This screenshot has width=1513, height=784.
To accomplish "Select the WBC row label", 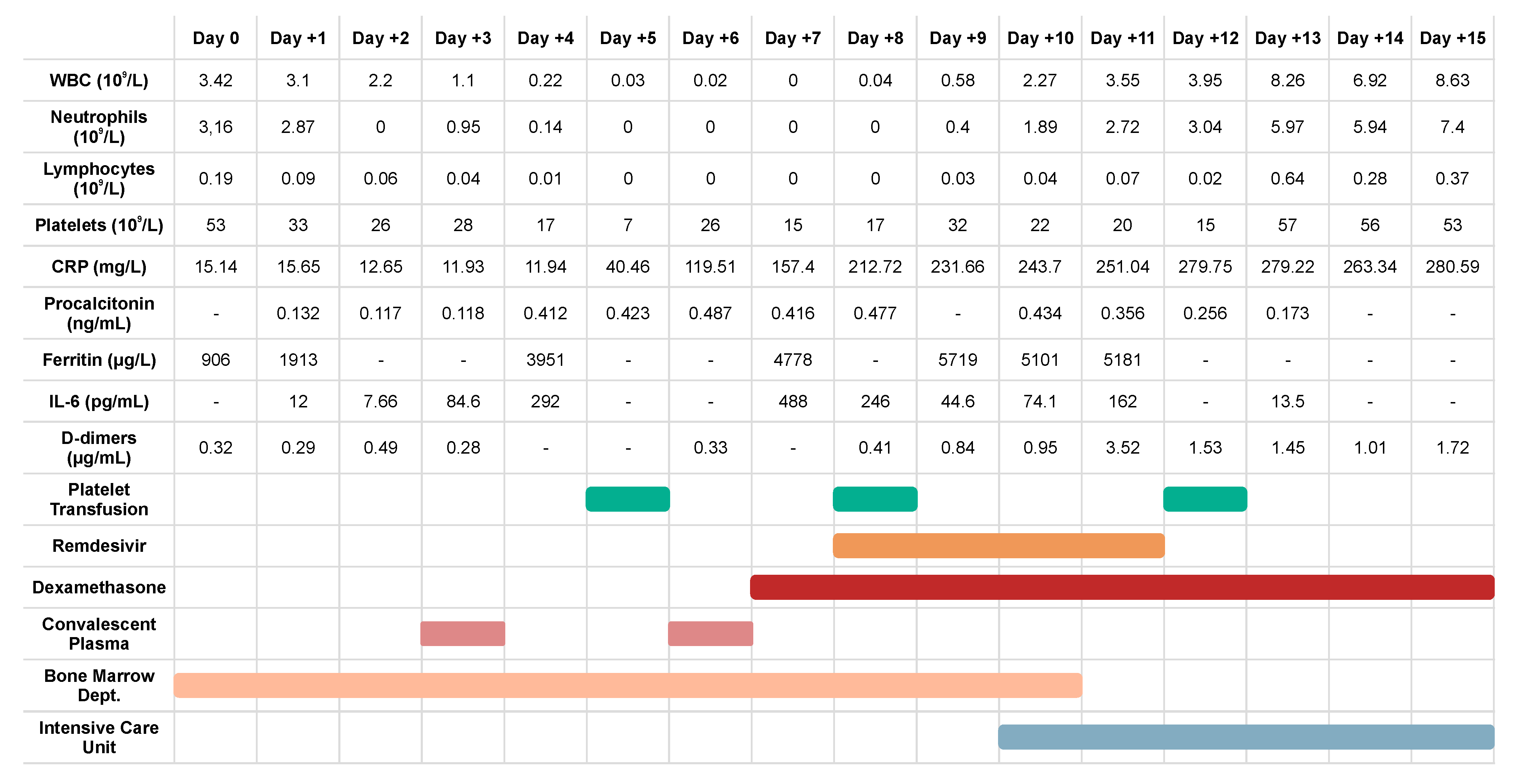I will pos(99,80).
